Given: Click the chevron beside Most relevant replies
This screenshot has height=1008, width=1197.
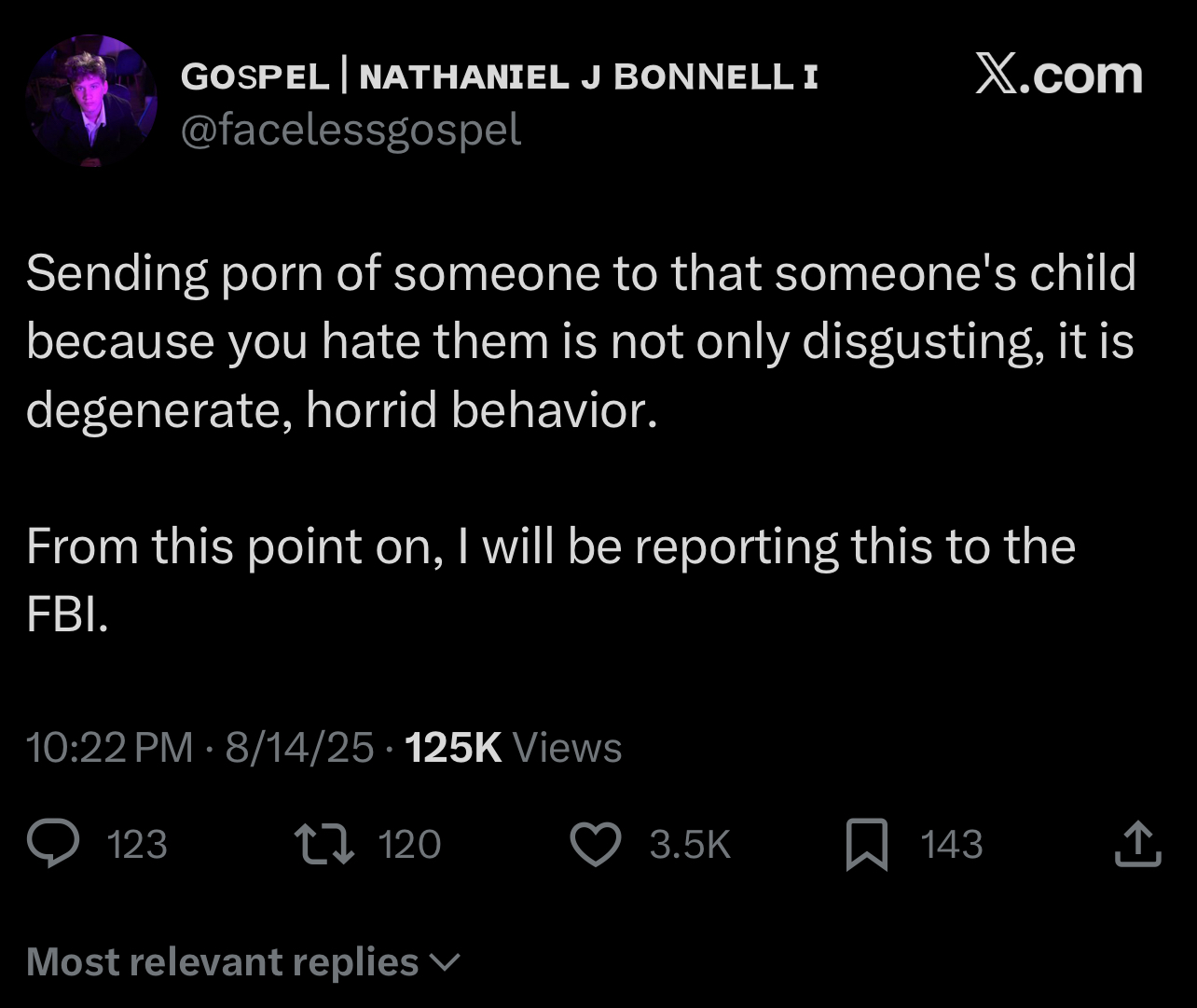Looking at the screenshot, I should (446, 962).
